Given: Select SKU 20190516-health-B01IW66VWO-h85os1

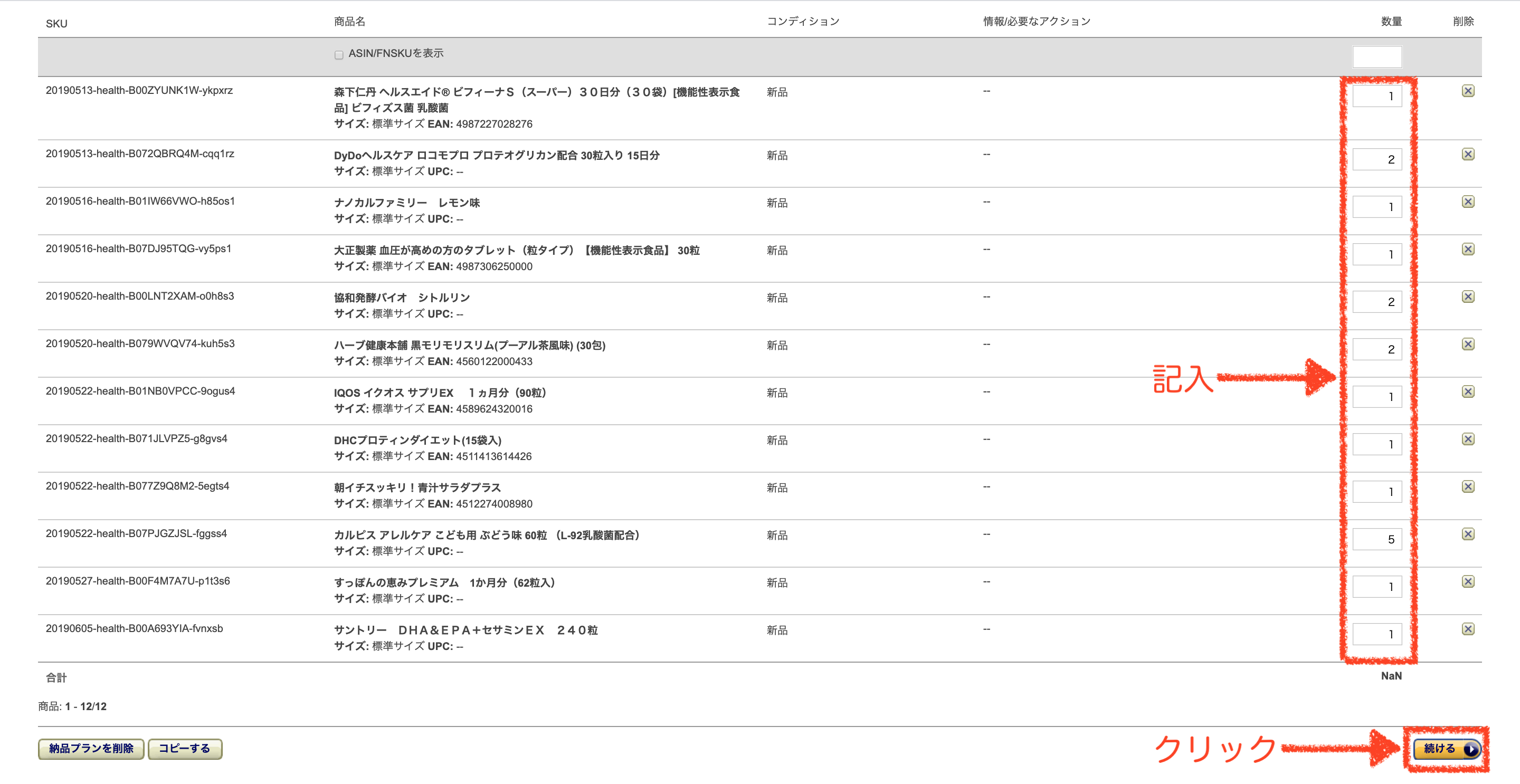Looking at the screenshot, I should point(140,201).
